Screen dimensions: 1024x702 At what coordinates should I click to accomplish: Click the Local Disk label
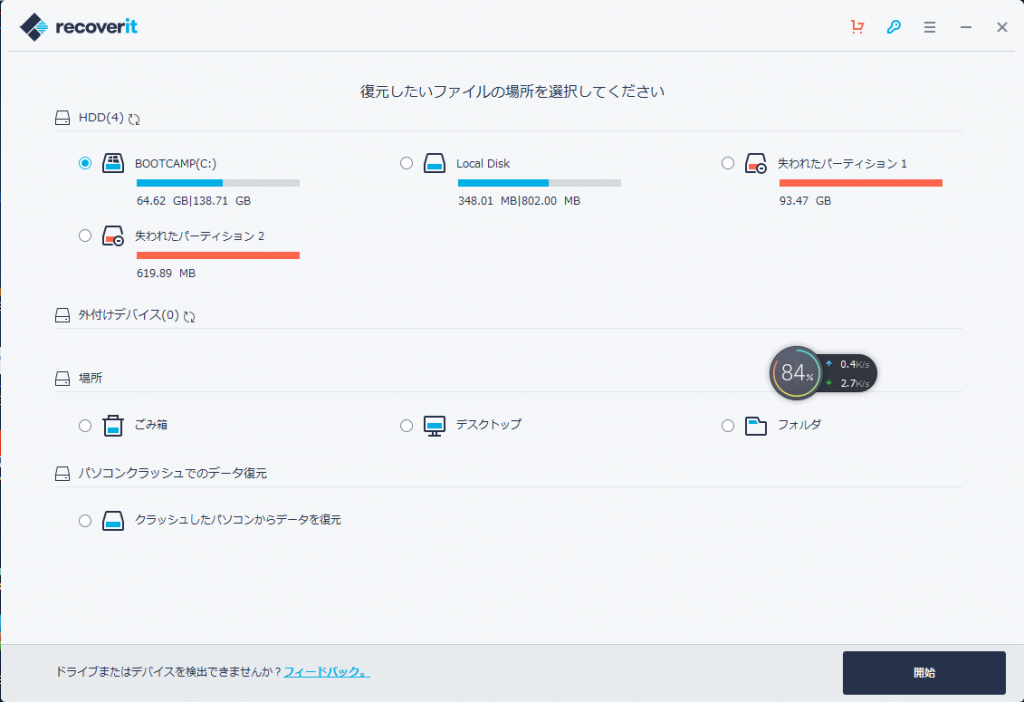(483, 164)
